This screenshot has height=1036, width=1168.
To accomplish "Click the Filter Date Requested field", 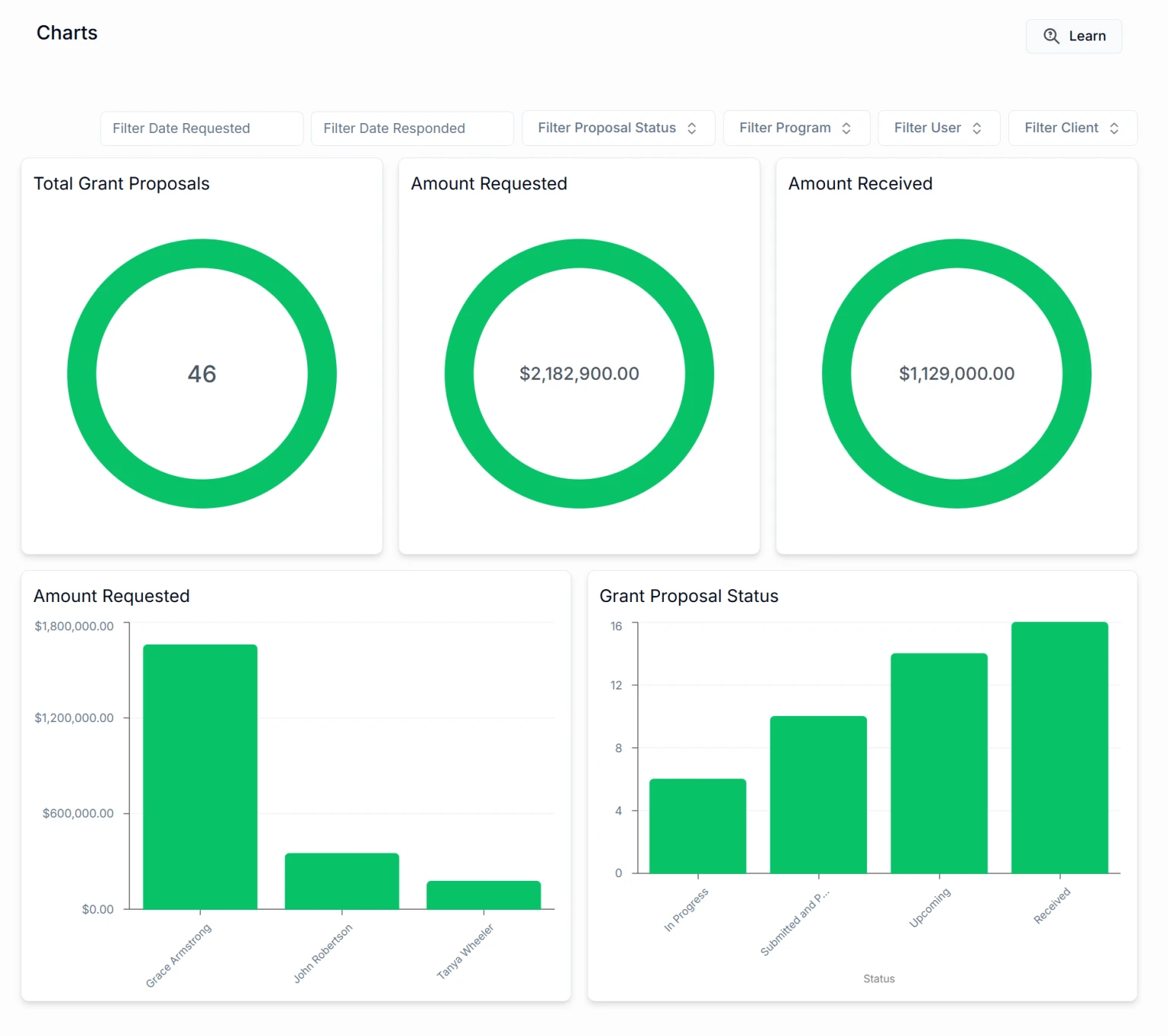I will (202, 128).
